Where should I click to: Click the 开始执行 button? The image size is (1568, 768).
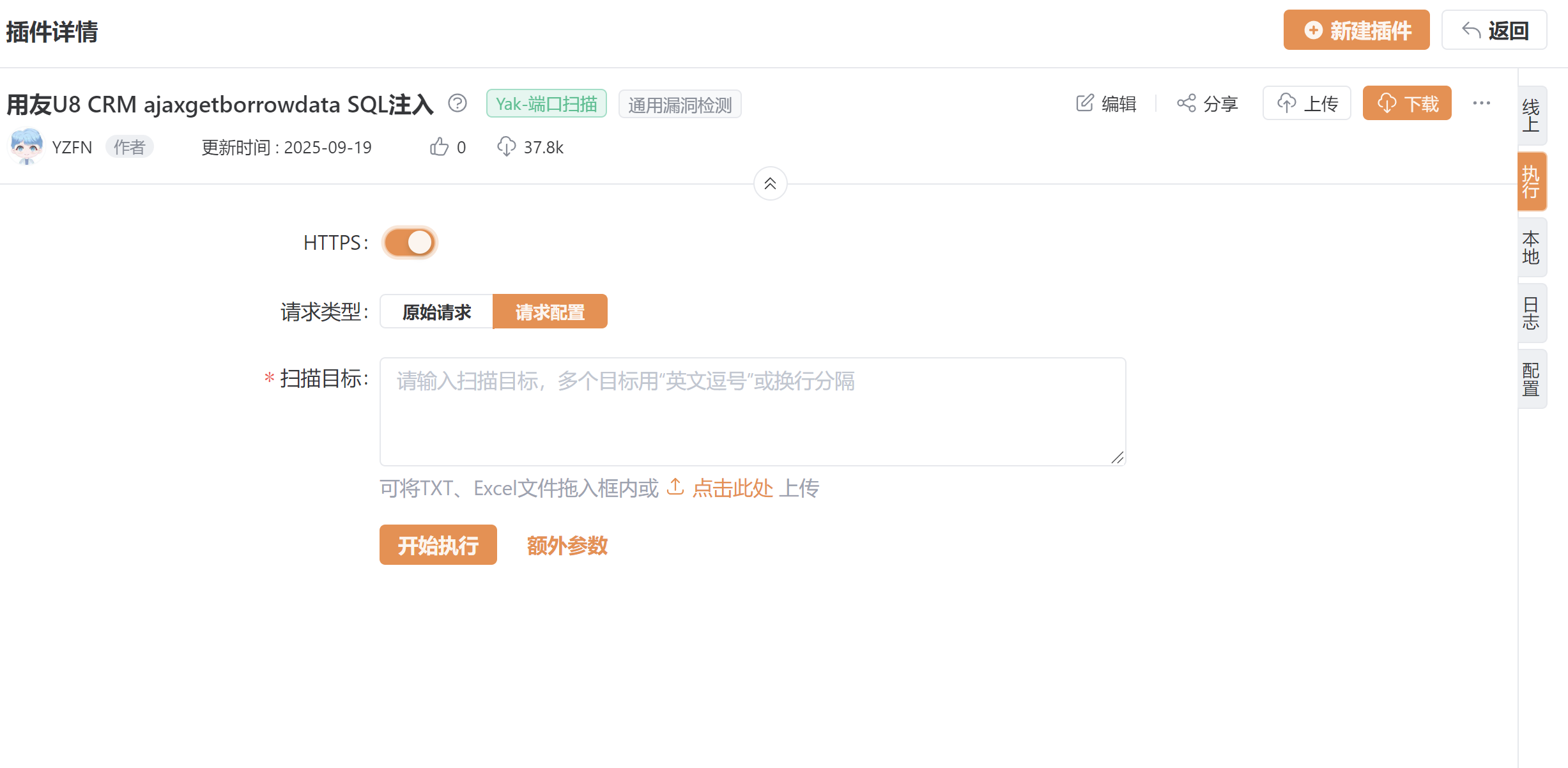(x=438, y=545)
